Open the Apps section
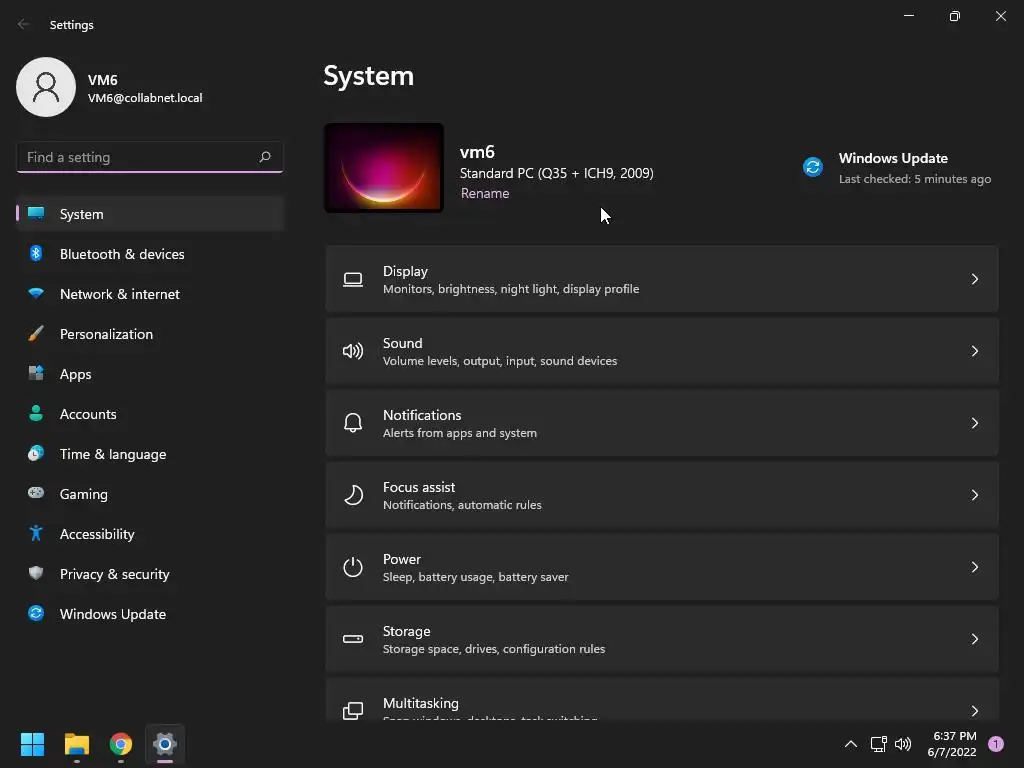Viewport: 1024px width, 768px height. tap(150, 374)
